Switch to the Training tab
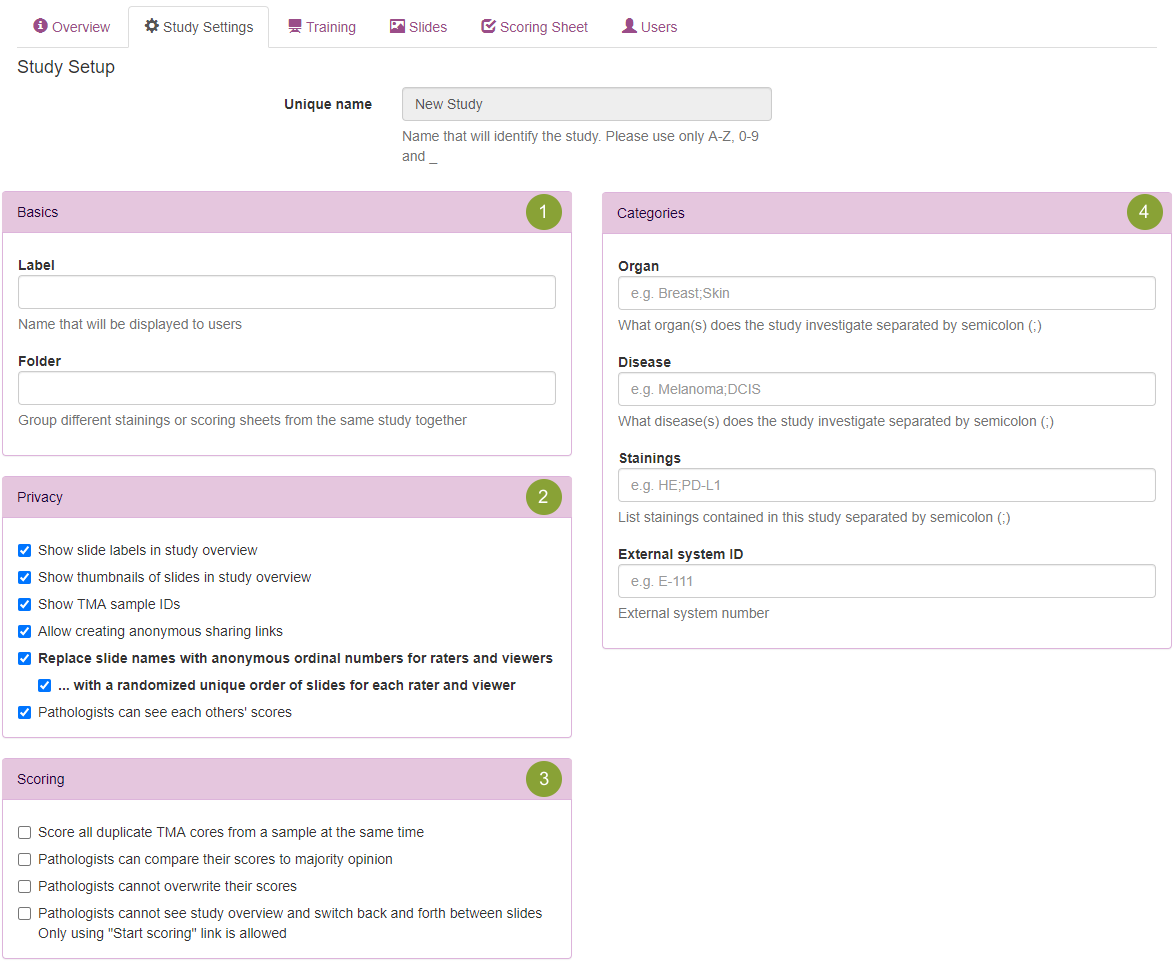 (x=321, y=27)
